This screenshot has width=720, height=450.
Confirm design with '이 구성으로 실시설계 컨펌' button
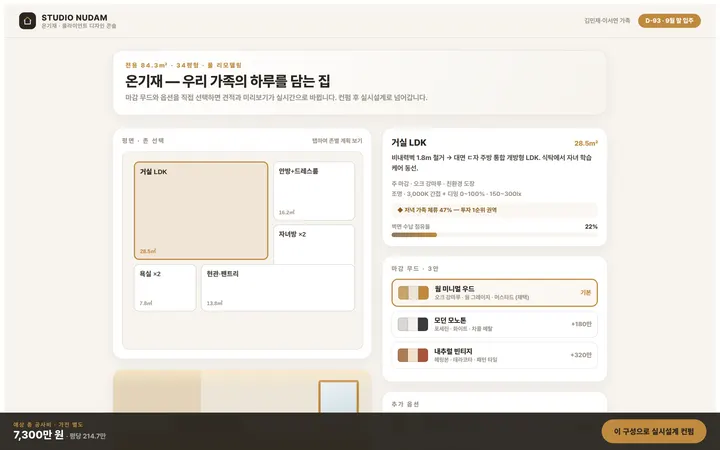click(654, 431)
